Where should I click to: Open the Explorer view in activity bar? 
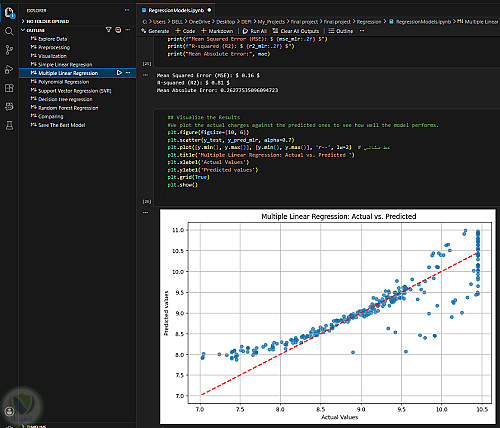tap(9, 13)
